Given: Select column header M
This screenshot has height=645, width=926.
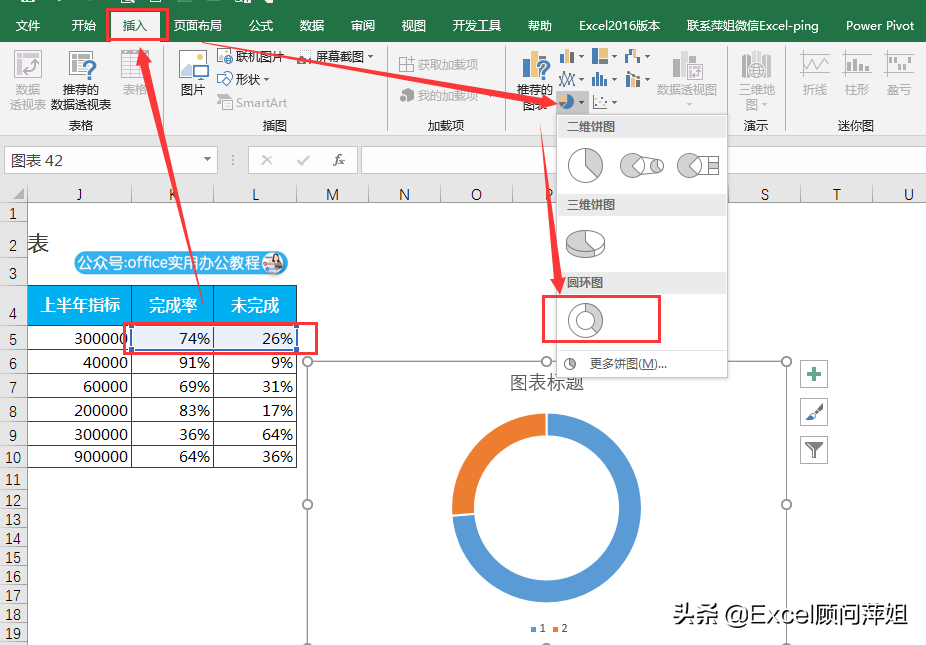Looking at the screenshot, I should point(332,194).
